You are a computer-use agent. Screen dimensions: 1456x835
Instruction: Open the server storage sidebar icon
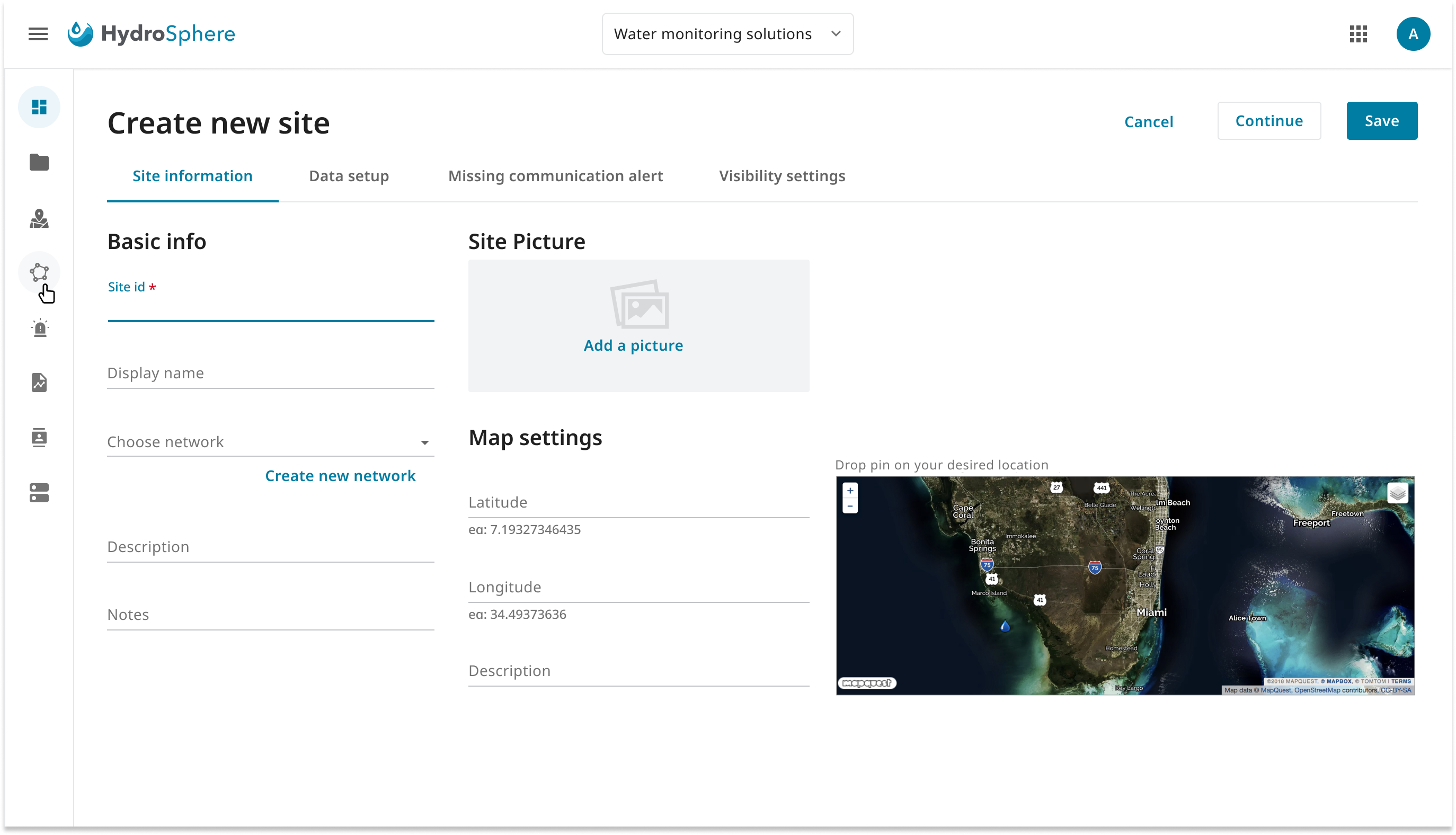(x=39, y=493)
